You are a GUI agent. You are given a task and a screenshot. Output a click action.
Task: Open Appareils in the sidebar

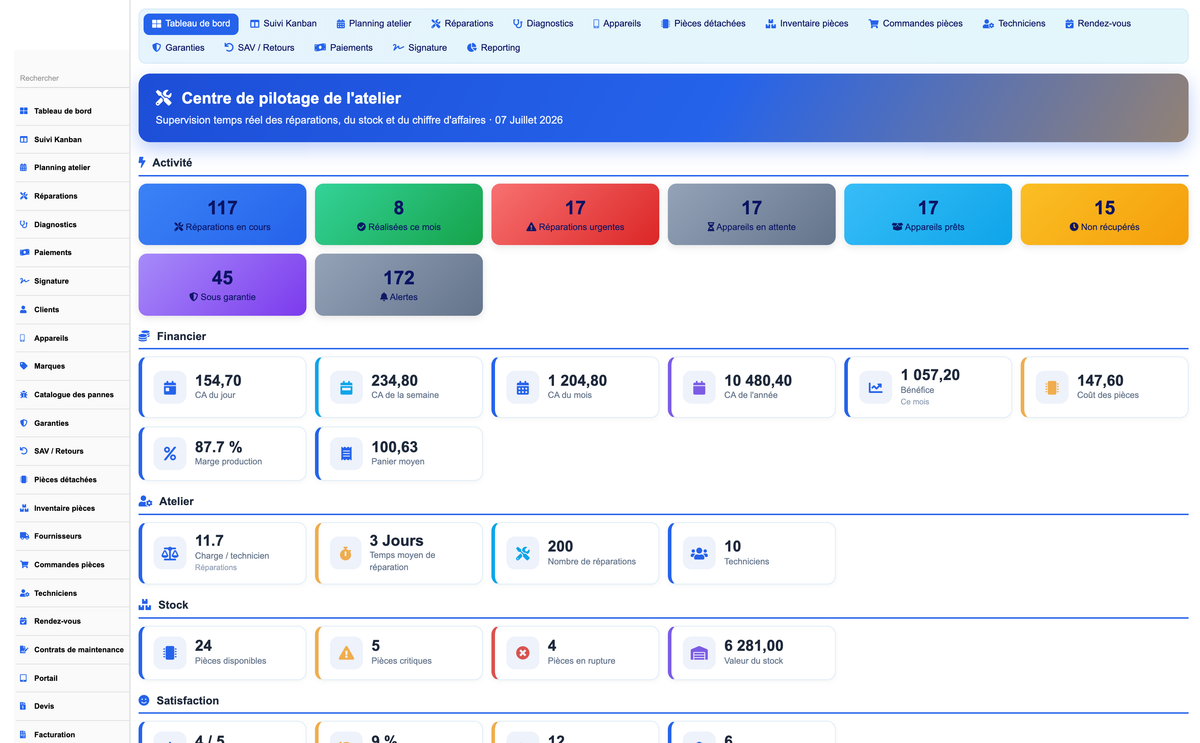[72, 338]
